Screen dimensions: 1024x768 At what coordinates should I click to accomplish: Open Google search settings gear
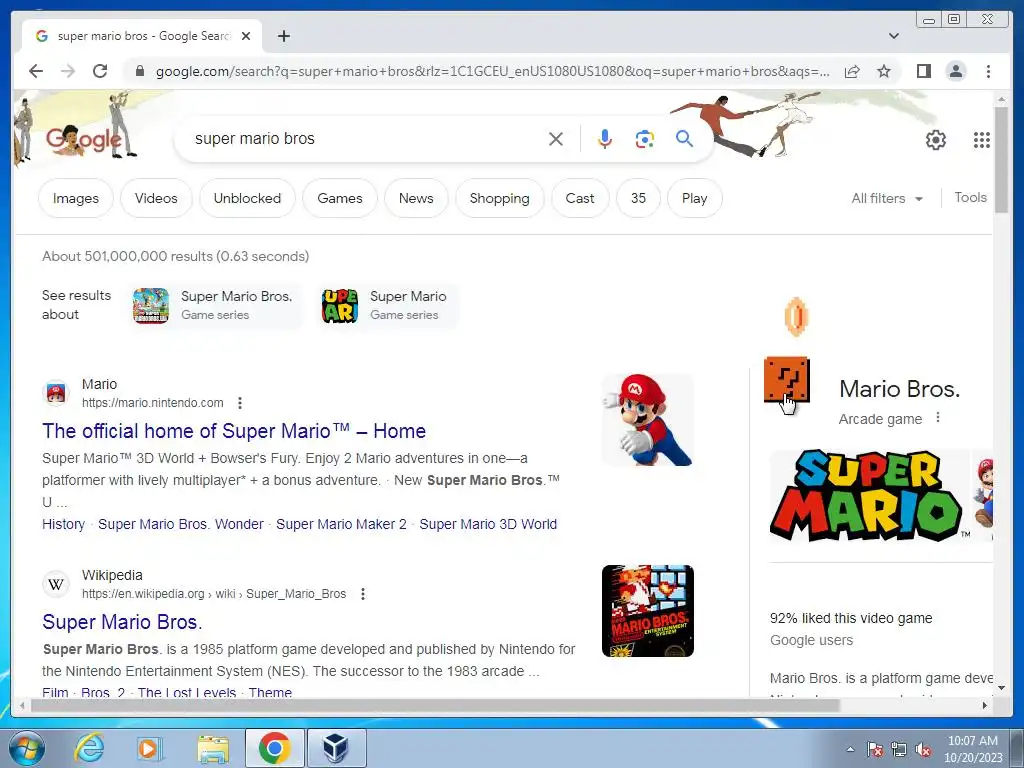tap(936, 140)
